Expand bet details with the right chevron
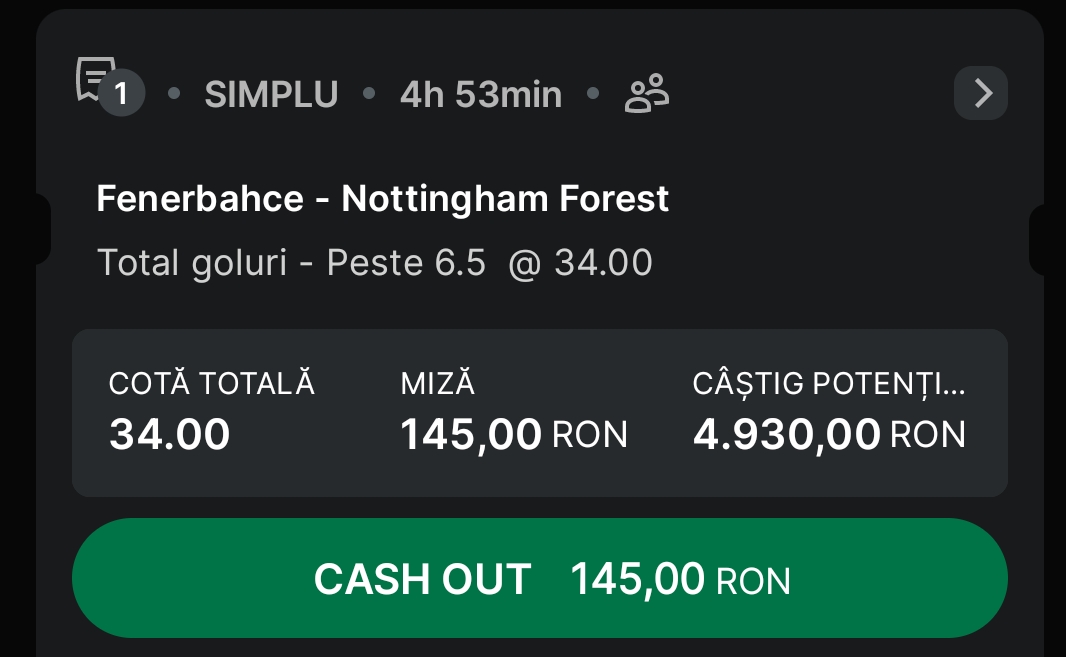The image size is (1066, 657). point(981,94)
